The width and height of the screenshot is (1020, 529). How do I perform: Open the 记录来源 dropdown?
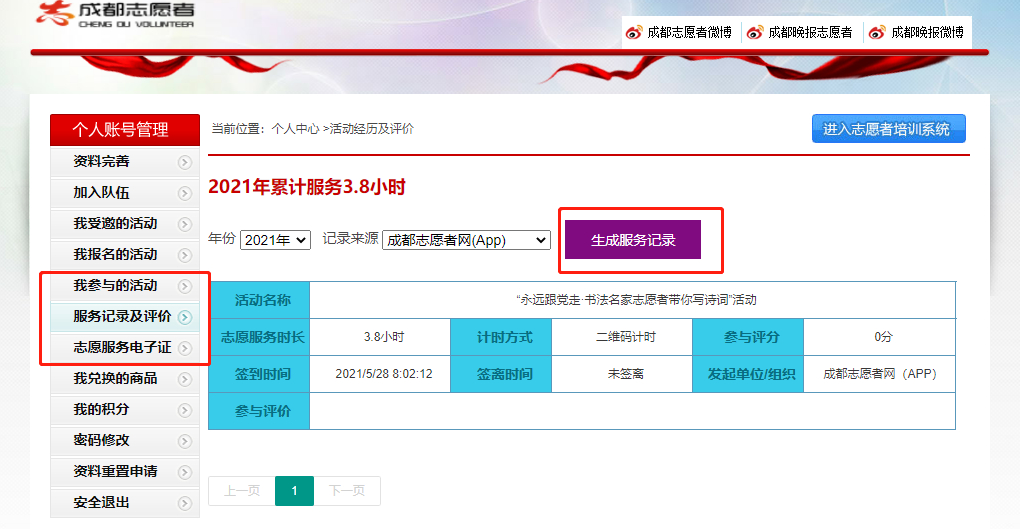point(466,240)
